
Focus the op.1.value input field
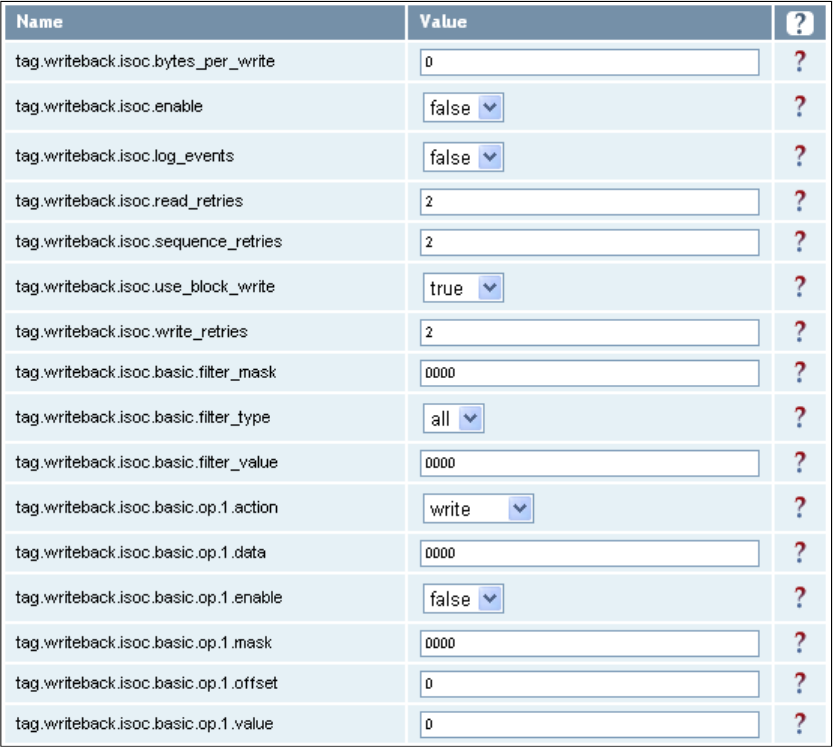point(589,724)
